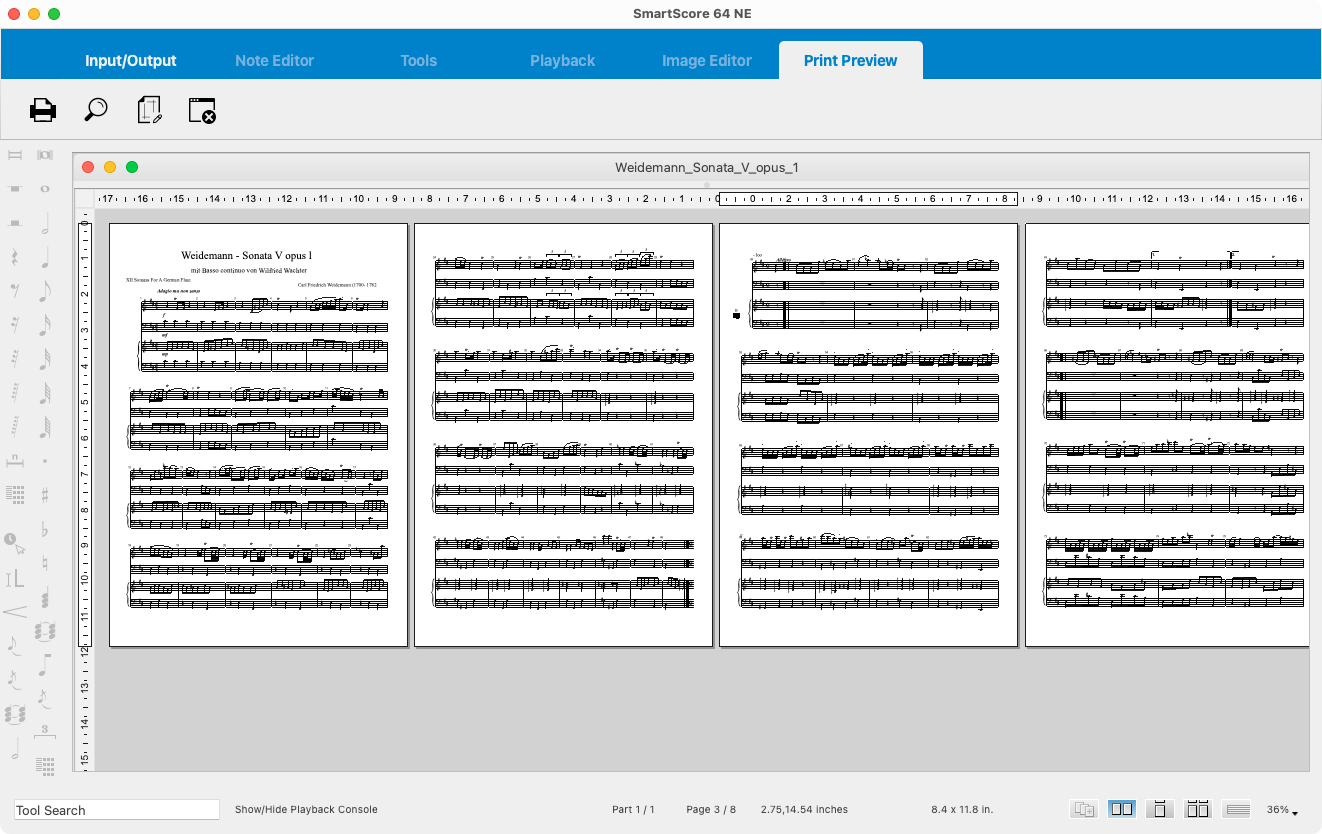The image size is (1322, 834).
Task: Open the 36% zoom dropdown
Action: tap(1282, 810)
